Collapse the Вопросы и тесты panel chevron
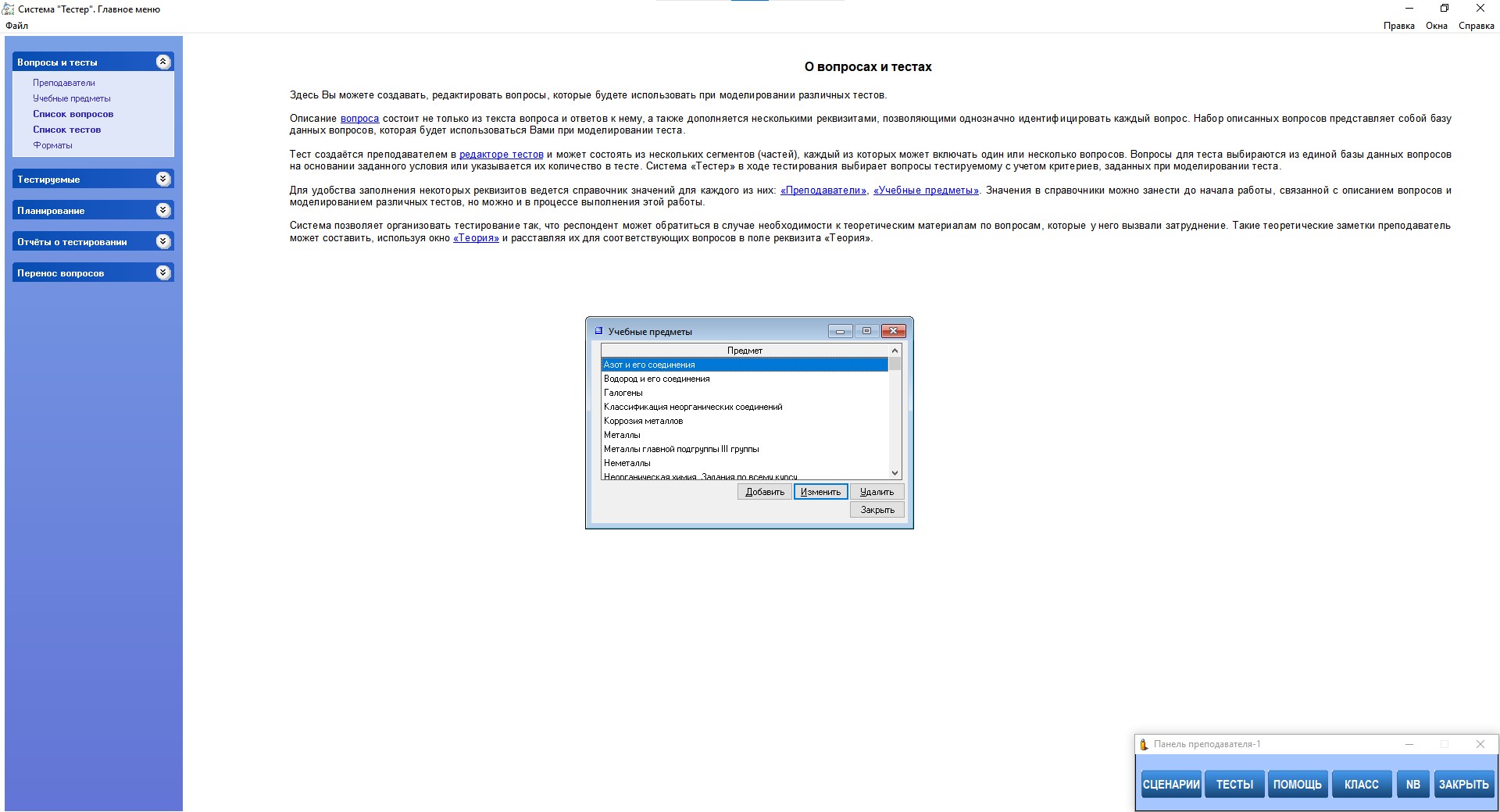 pos(162,62)
